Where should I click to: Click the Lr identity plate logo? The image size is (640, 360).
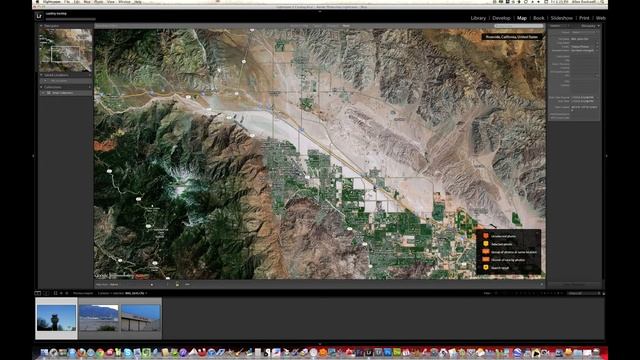pos(39,16)
